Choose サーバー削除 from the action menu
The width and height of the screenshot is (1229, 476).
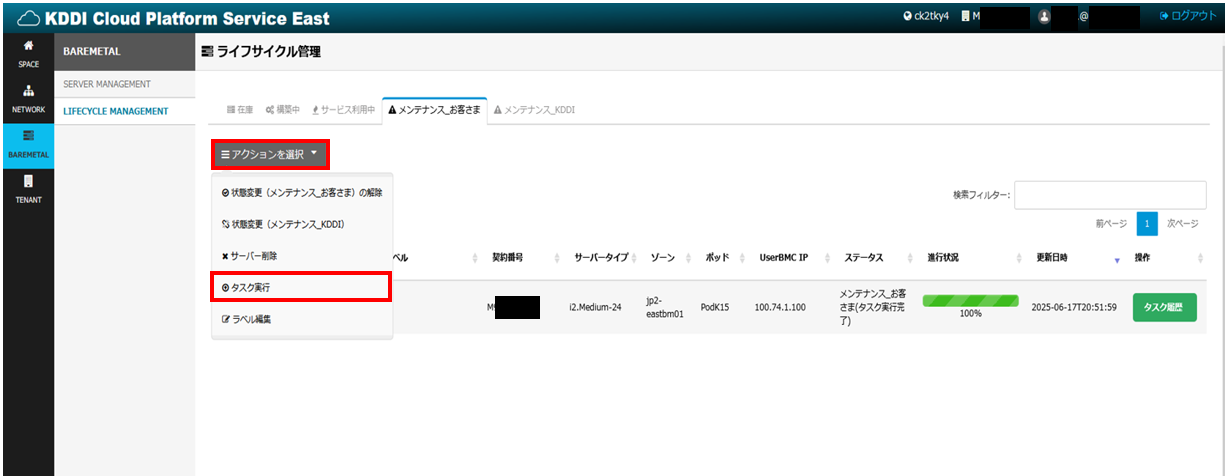pos(302,256)
